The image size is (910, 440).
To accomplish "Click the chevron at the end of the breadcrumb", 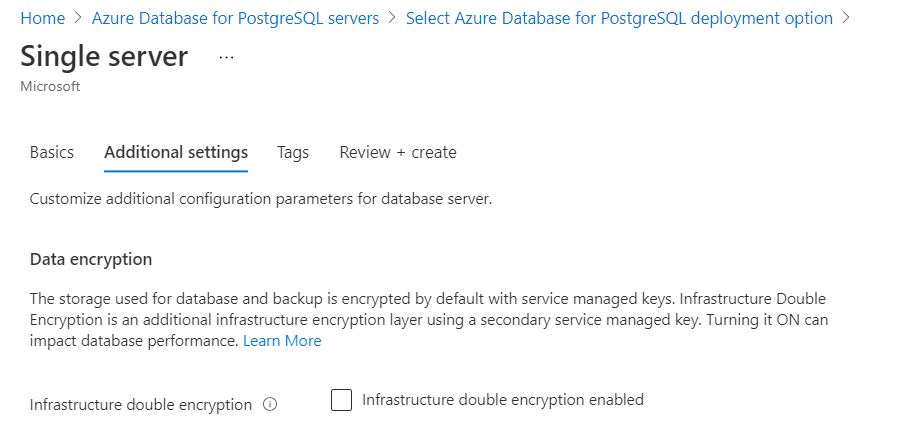I will pos(847,19).
